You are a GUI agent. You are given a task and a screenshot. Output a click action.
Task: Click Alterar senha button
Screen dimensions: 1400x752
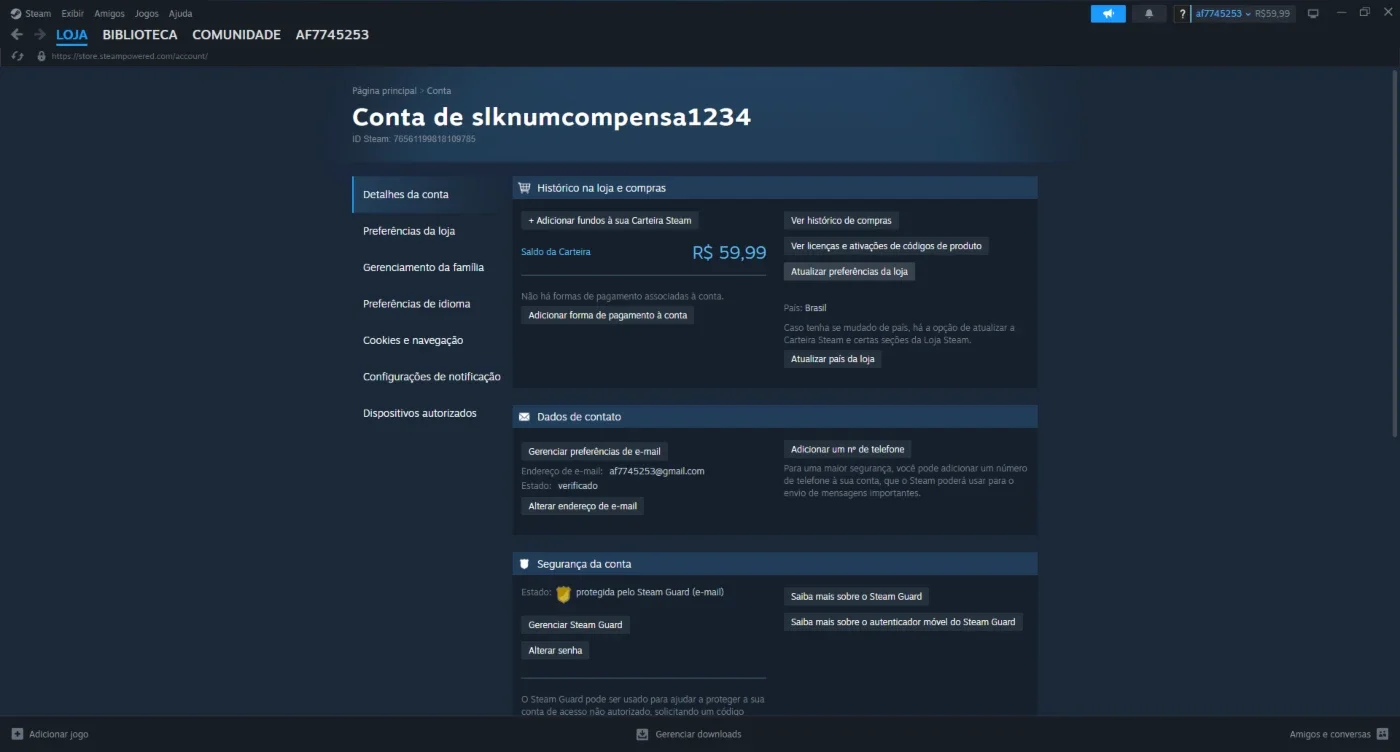click(555, 650)
